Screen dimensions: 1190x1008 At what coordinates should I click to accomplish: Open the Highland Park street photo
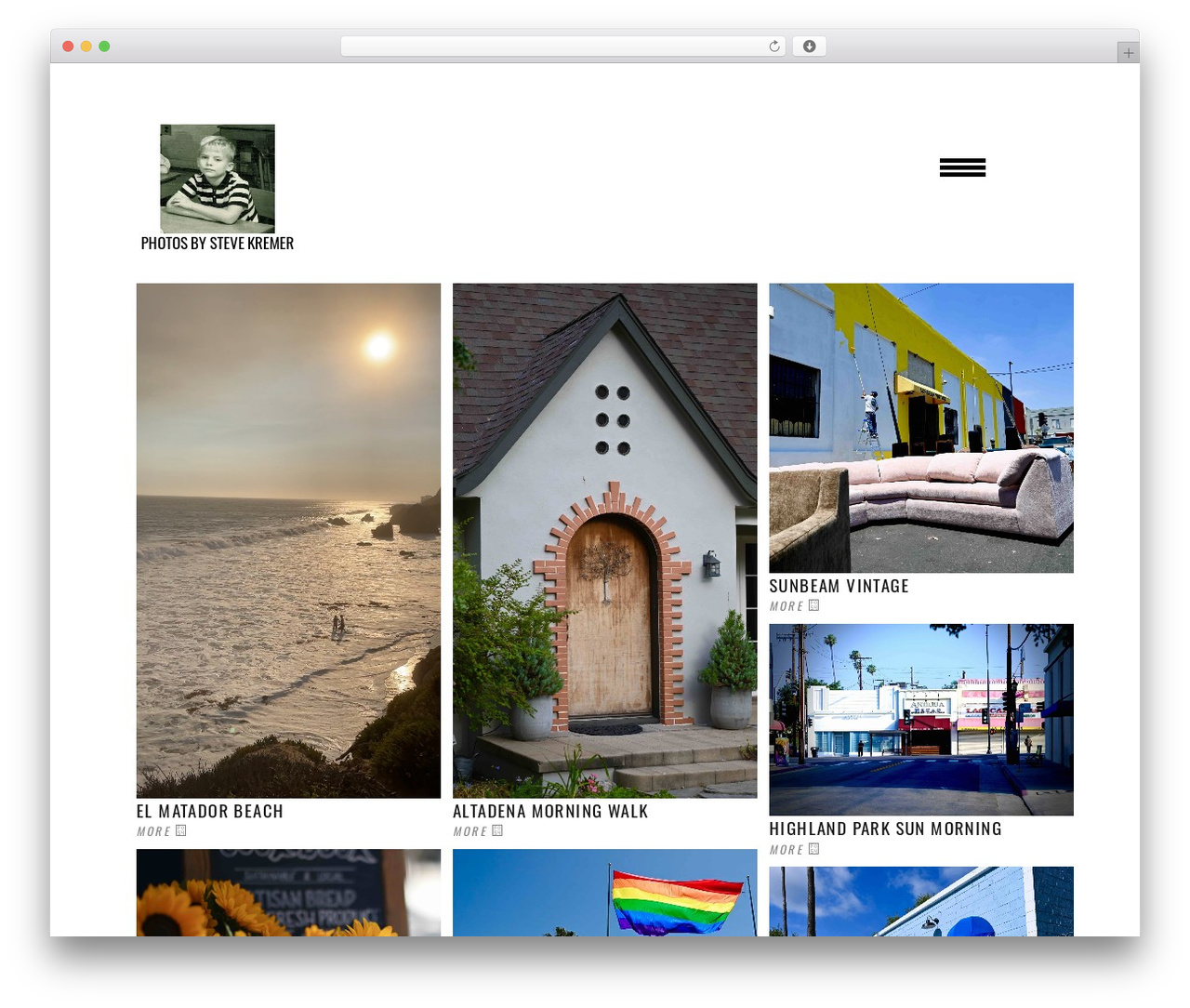pos(921,720)
